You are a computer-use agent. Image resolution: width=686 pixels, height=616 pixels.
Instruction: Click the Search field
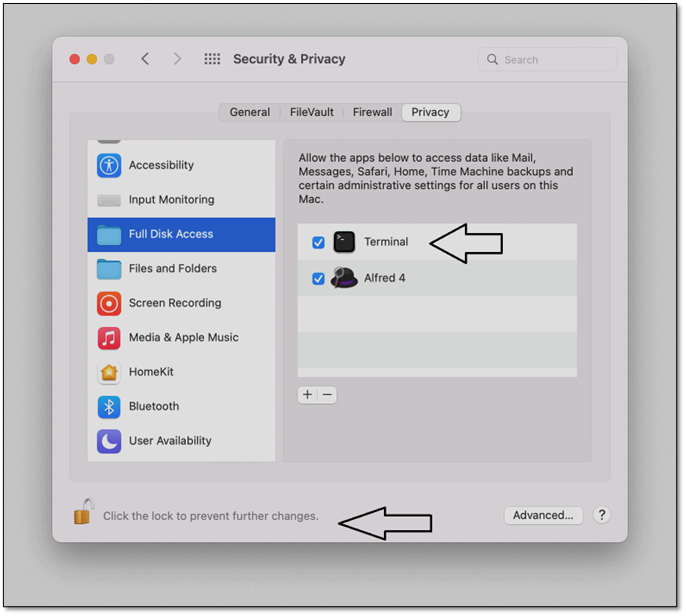click(550, 60)
